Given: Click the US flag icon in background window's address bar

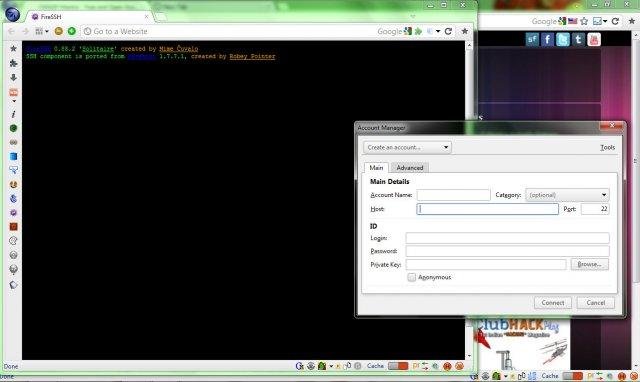Looking at the screenshot, I should click(573, 21).
